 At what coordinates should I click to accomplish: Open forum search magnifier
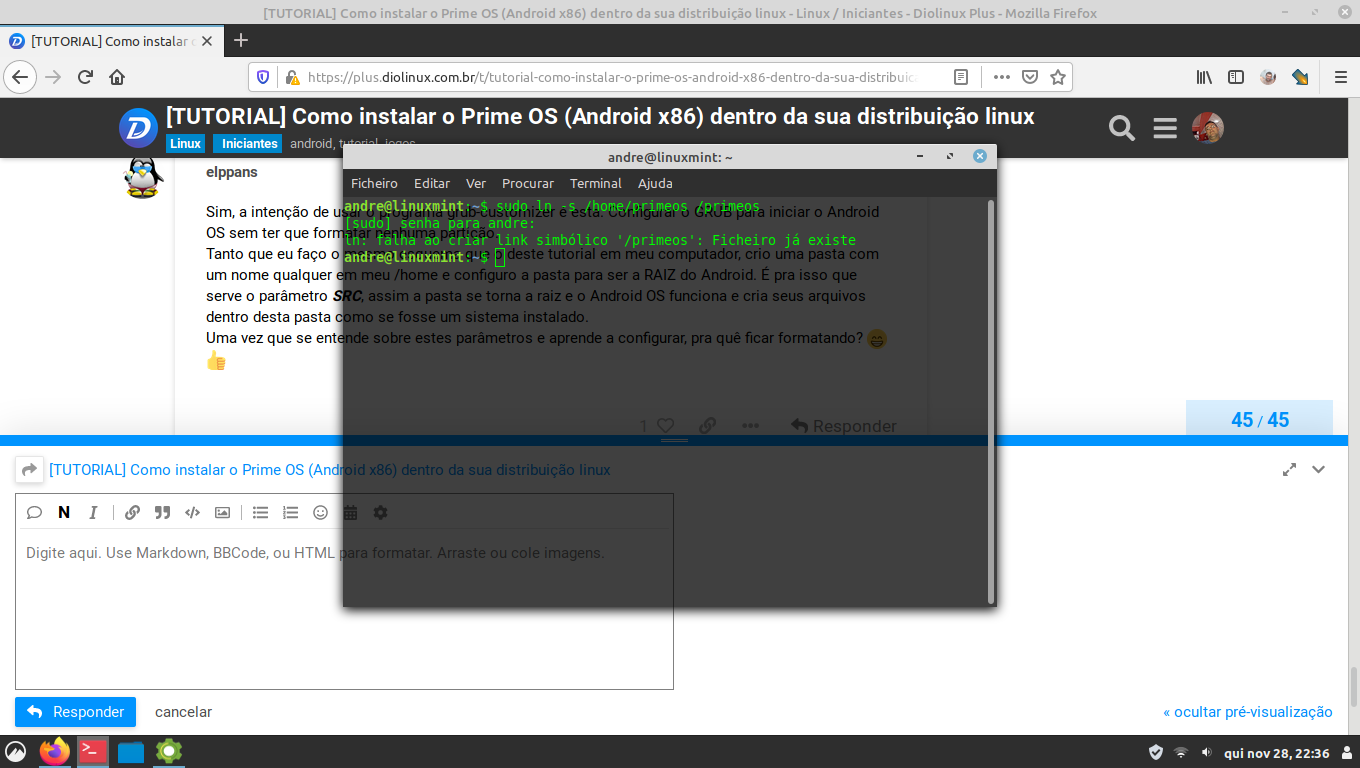[x=1122, y=128]
